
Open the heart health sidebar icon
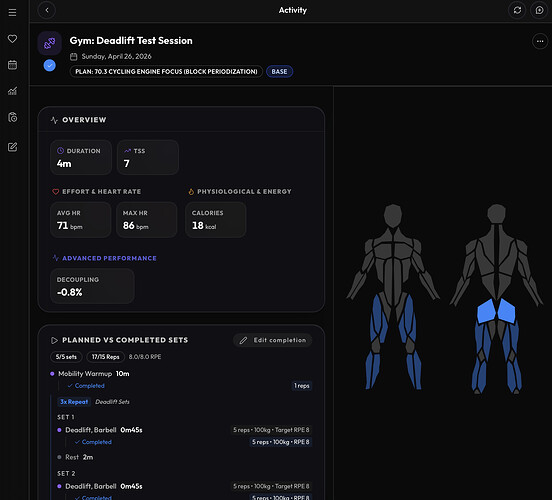pos(12,38)
